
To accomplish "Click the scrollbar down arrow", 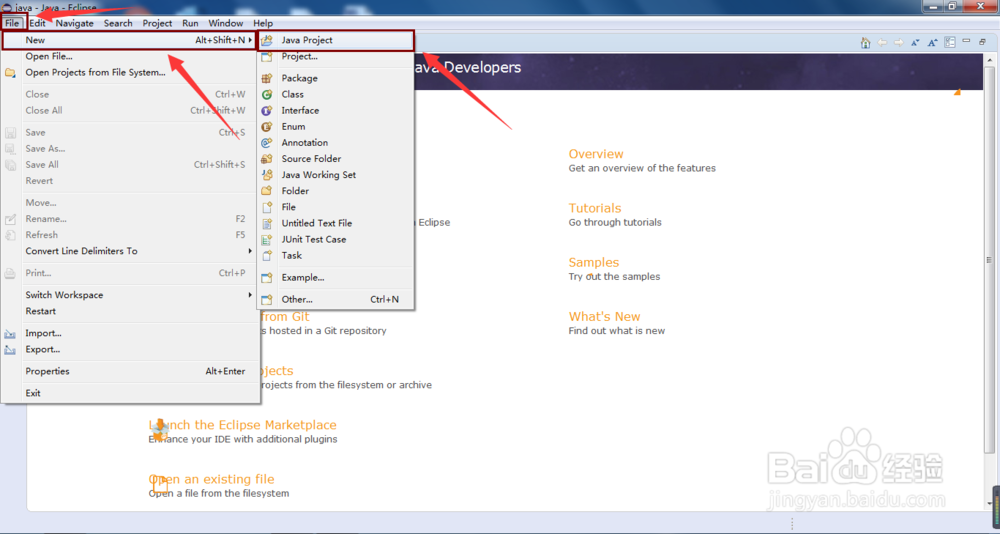I will 990,504.
